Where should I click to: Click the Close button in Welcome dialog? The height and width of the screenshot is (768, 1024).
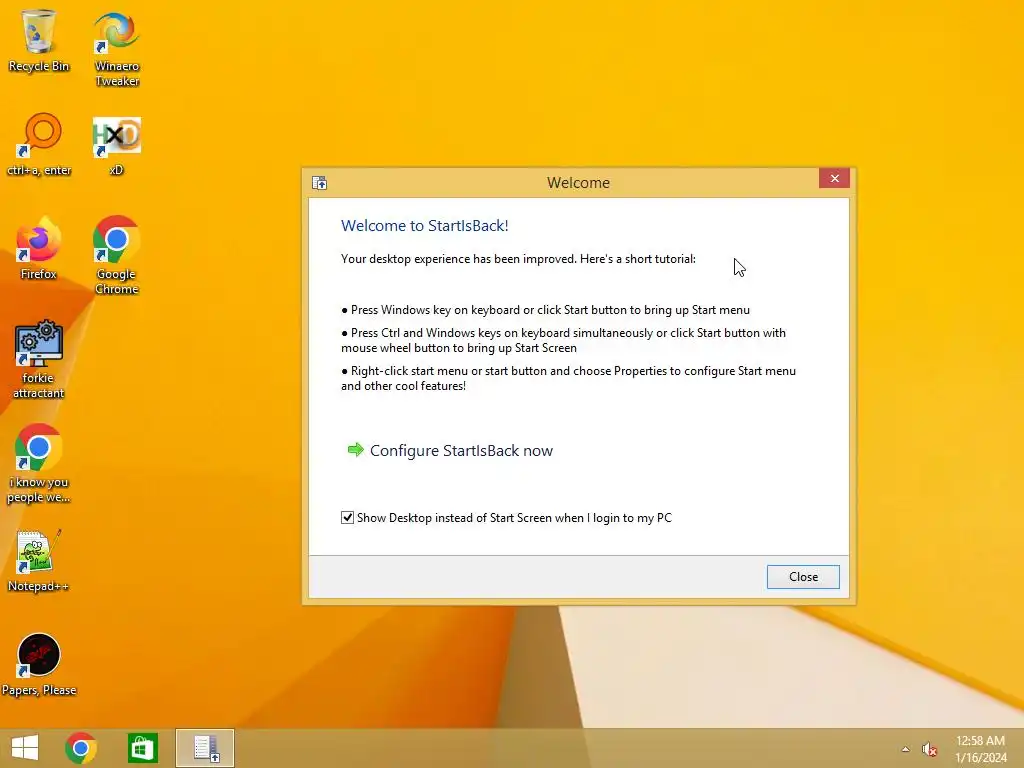pos(803,577)
